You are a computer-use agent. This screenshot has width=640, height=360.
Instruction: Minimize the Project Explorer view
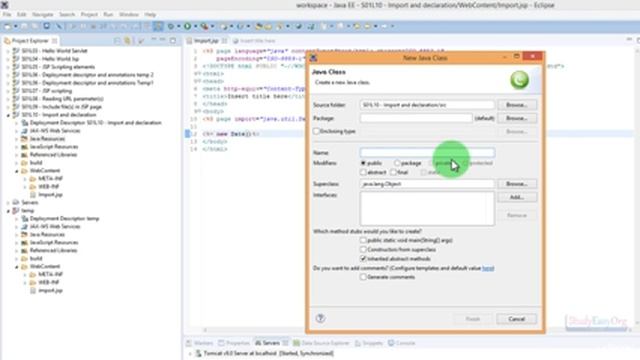(162, 40)
